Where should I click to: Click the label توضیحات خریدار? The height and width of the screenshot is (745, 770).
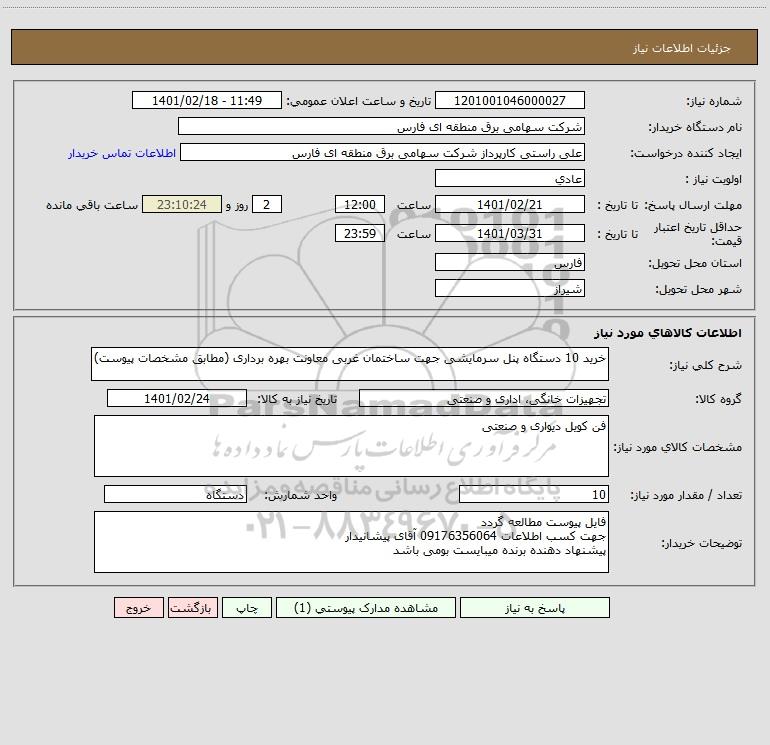tap(701, 544)
